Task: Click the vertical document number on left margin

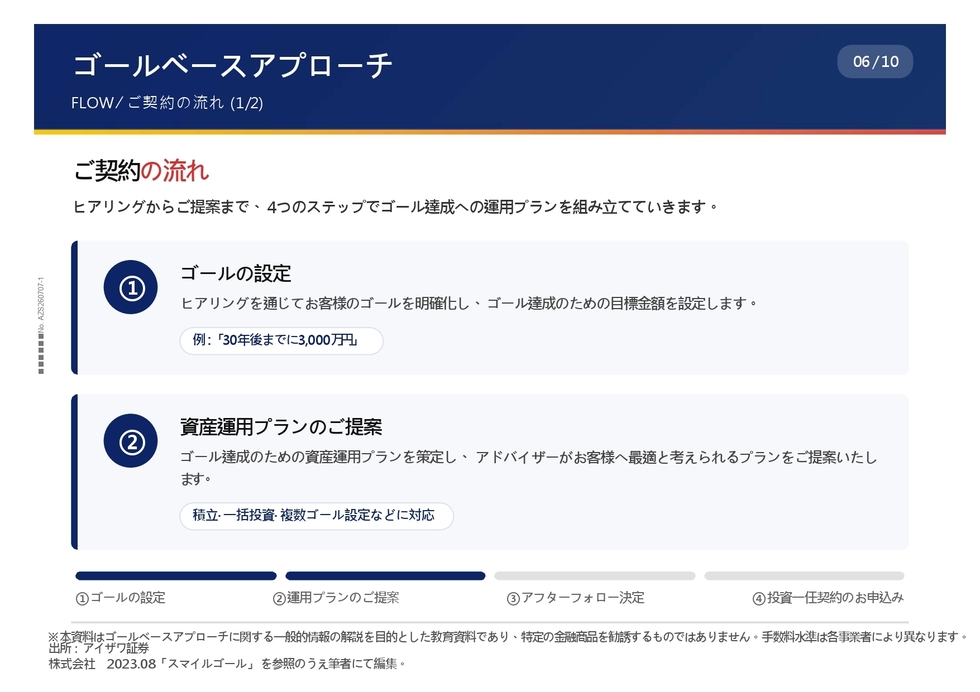Action: pos(41,325)
